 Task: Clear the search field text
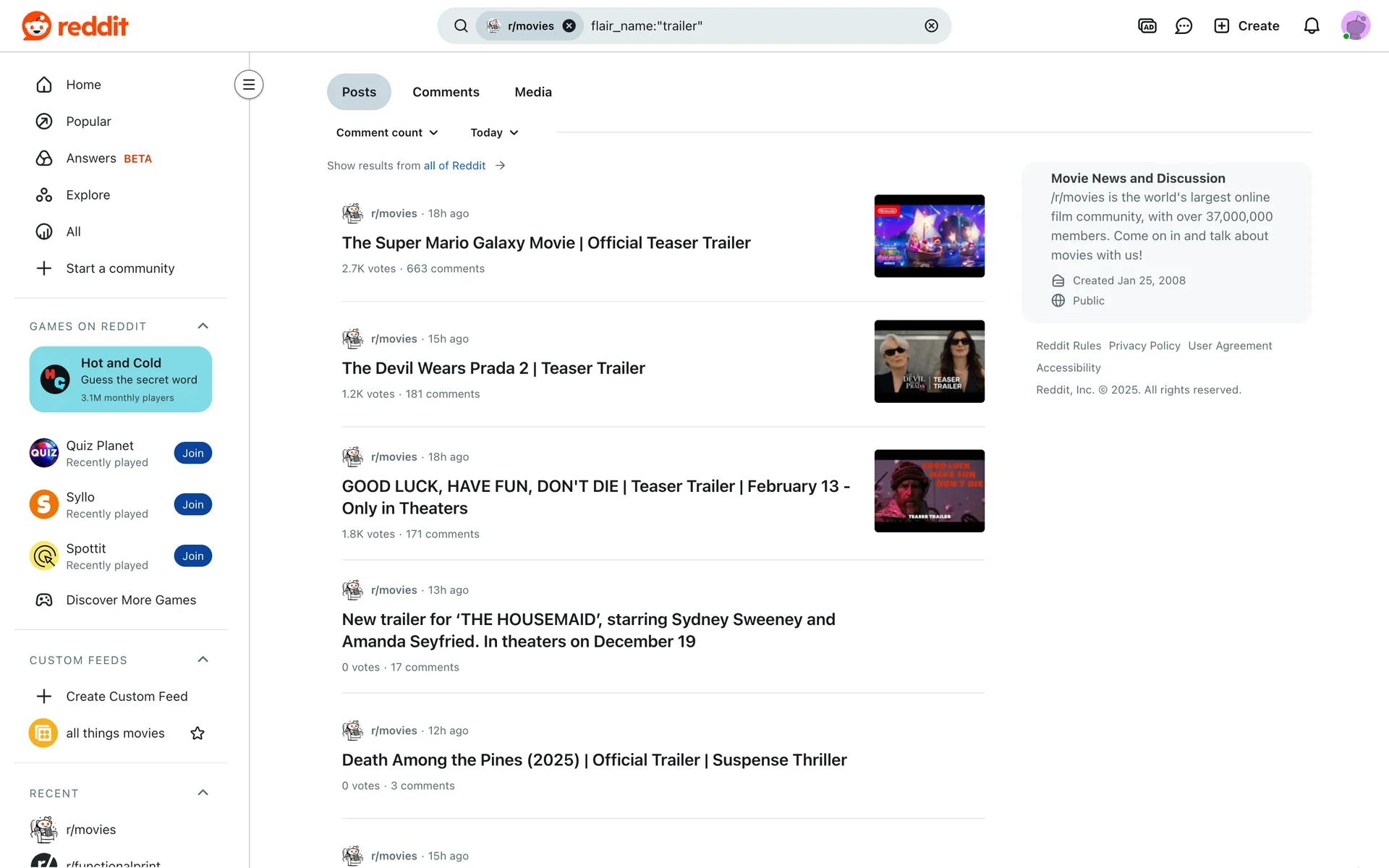click(931, 26)
